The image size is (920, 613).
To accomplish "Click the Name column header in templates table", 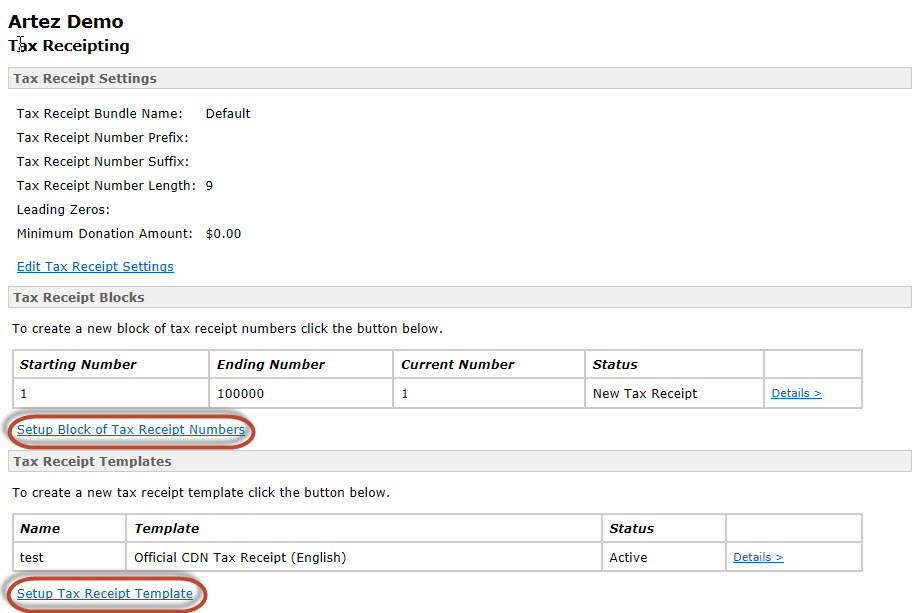I will (x=40, y=529).
